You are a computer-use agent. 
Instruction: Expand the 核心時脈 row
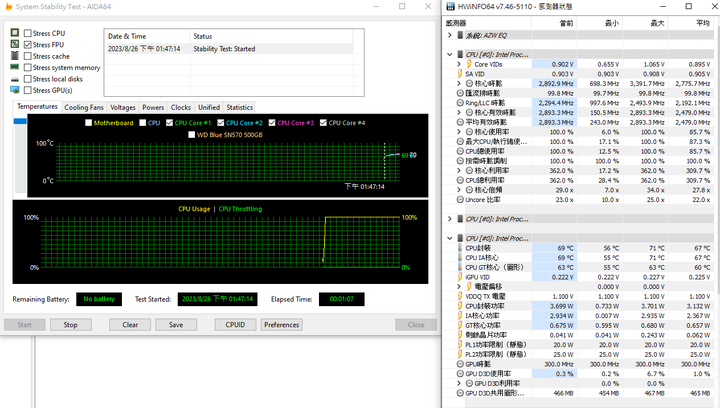[459, 83]
